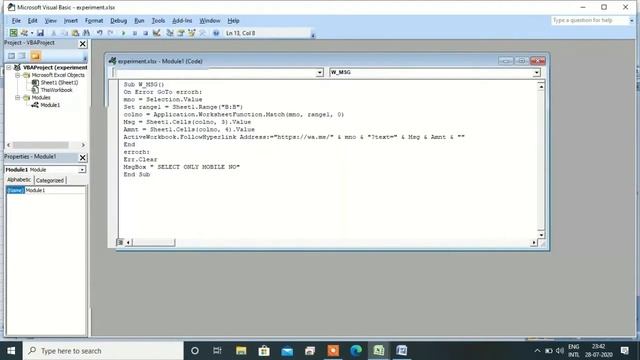Click the Procedure View icon at bottom-left of code
Screen dimensions: 640x360
pyautogui.click(x=120, y=242)
